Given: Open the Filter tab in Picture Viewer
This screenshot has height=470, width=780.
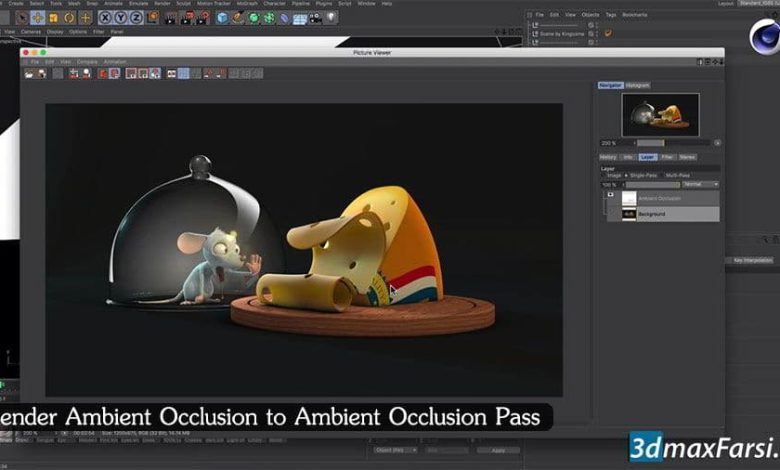Looking at the screenshot, I should click(667, 157).
